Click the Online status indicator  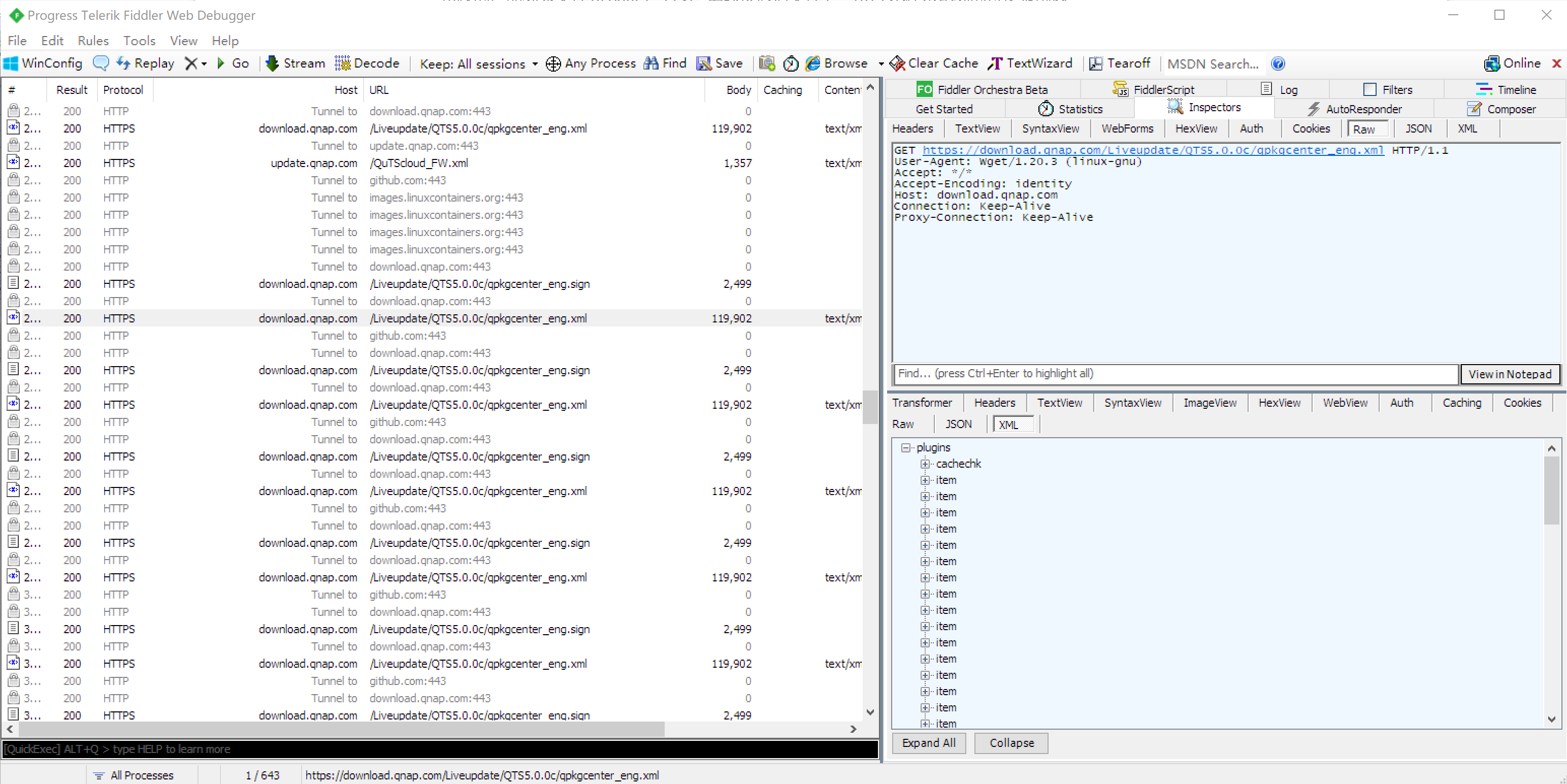point(1512,63)
